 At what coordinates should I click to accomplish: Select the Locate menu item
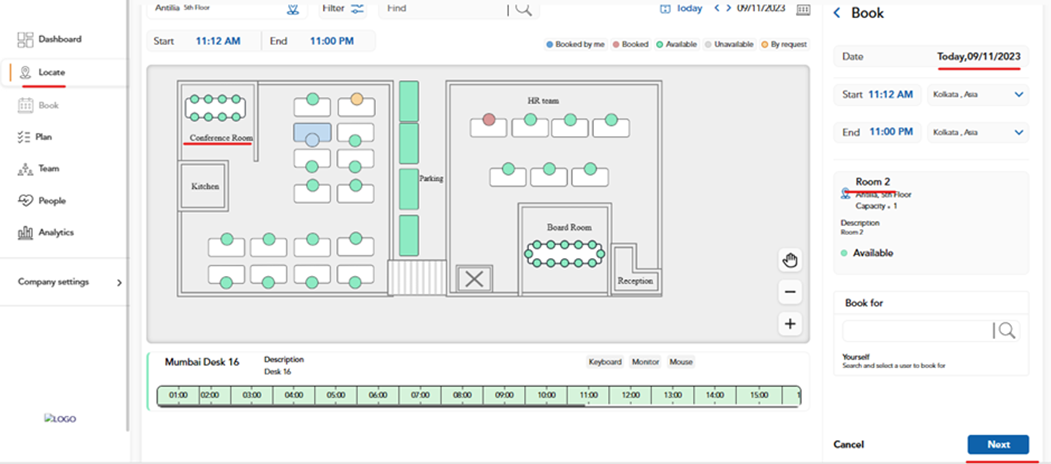point(52,72)
